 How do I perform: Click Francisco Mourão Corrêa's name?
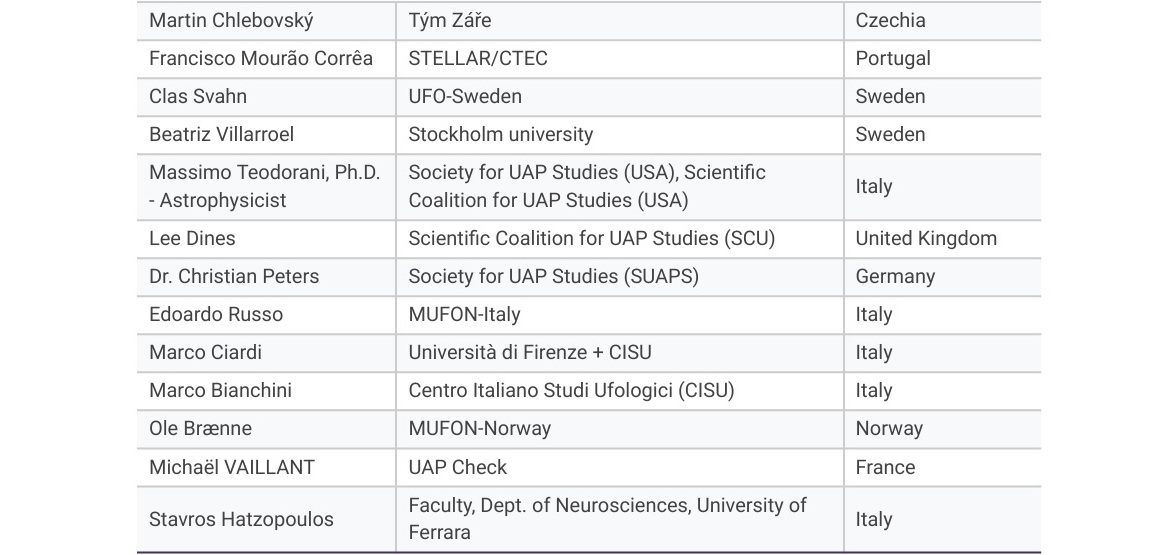pos(260,58)
